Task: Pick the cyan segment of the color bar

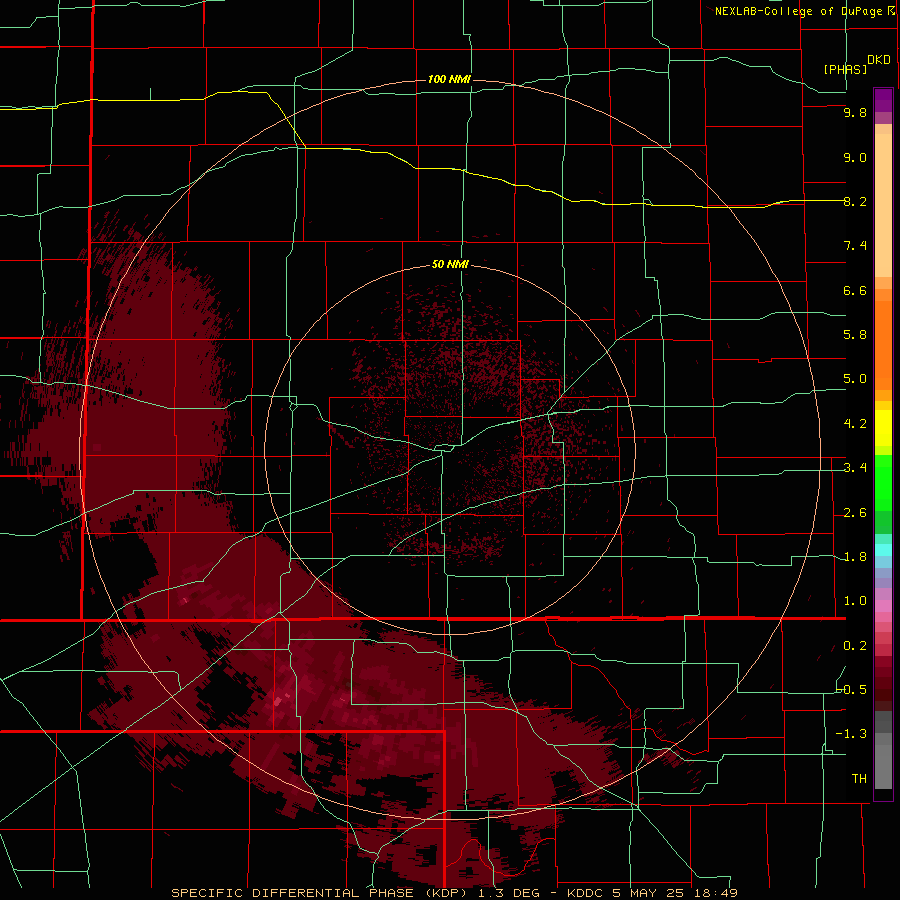Action: tap(883, 550)
